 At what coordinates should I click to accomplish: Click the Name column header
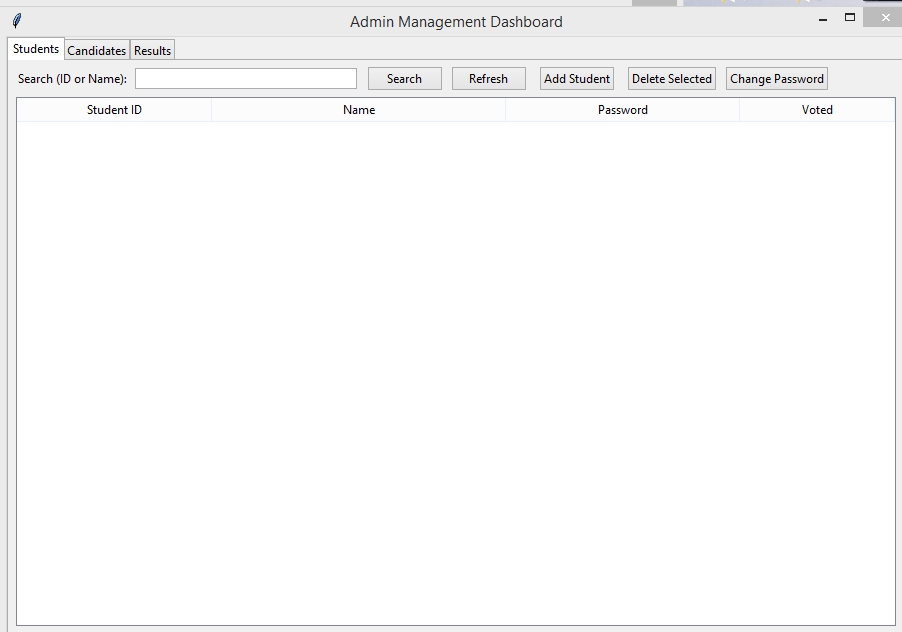359,110
